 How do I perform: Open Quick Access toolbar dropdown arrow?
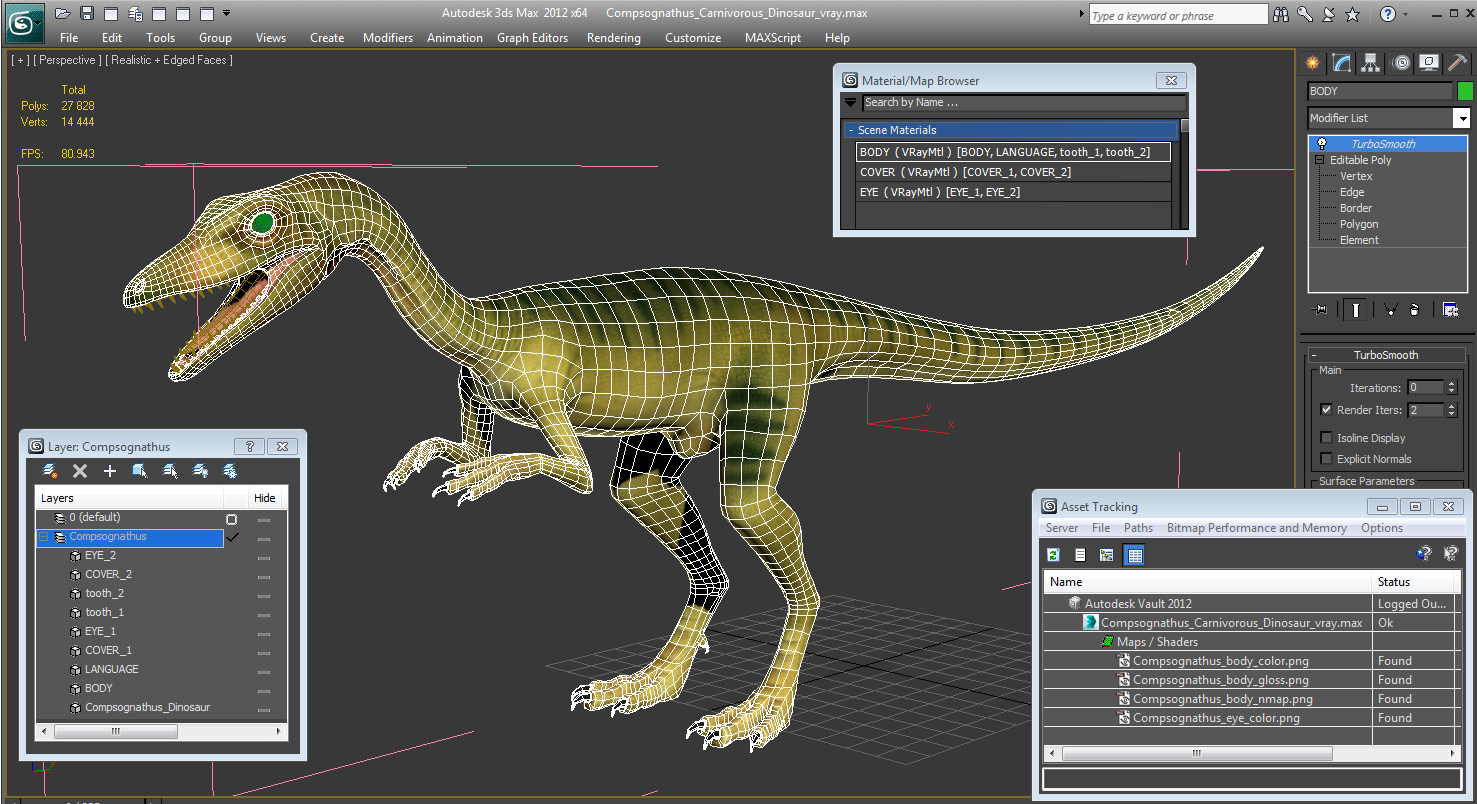click(x=226, y=14)
